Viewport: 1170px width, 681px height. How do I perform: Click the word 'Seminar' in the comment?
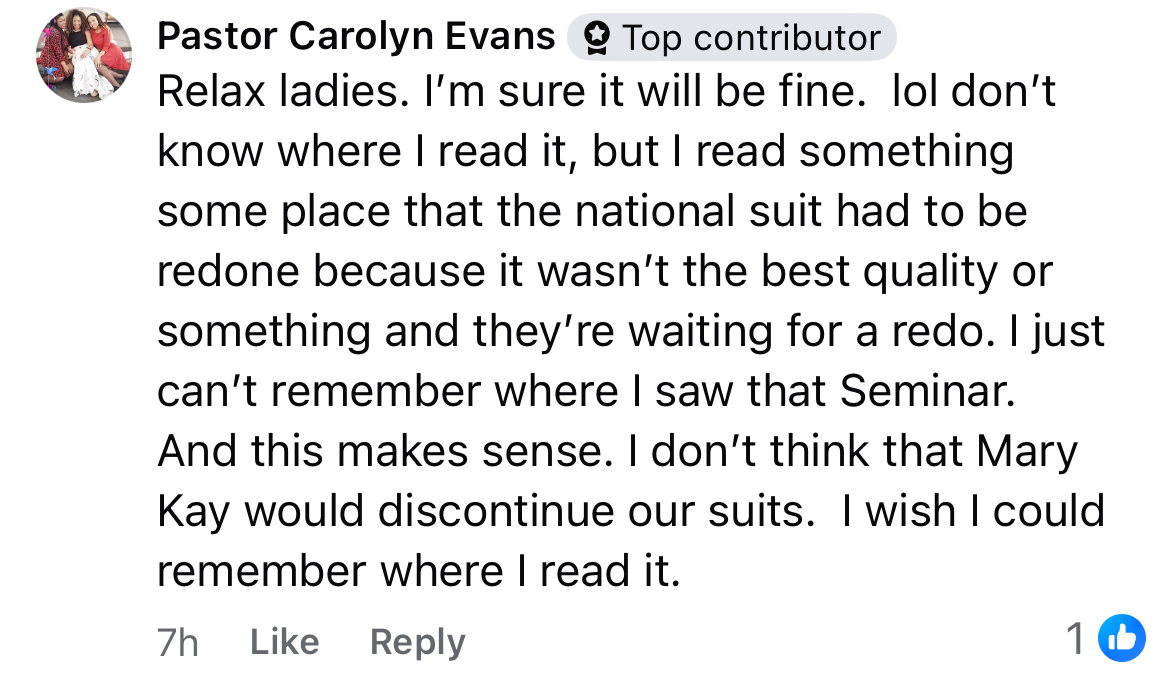[926, 391]
